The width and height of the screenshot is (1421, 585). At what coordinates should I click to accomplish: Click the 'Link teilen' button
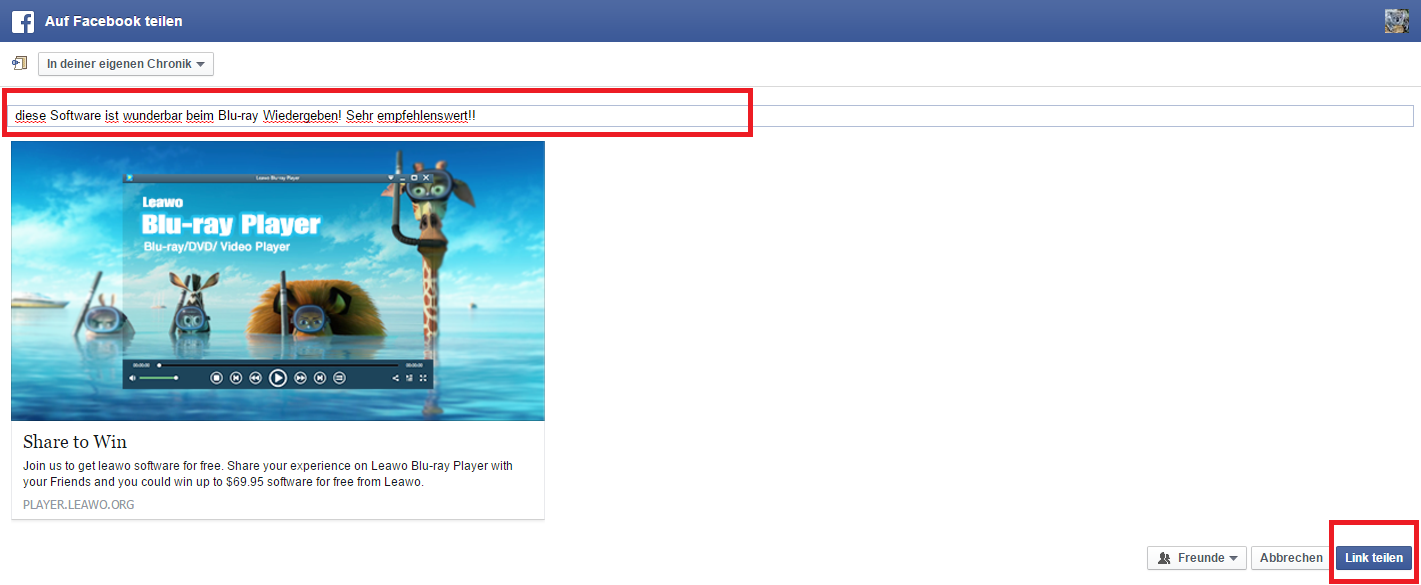(1374, 558)
